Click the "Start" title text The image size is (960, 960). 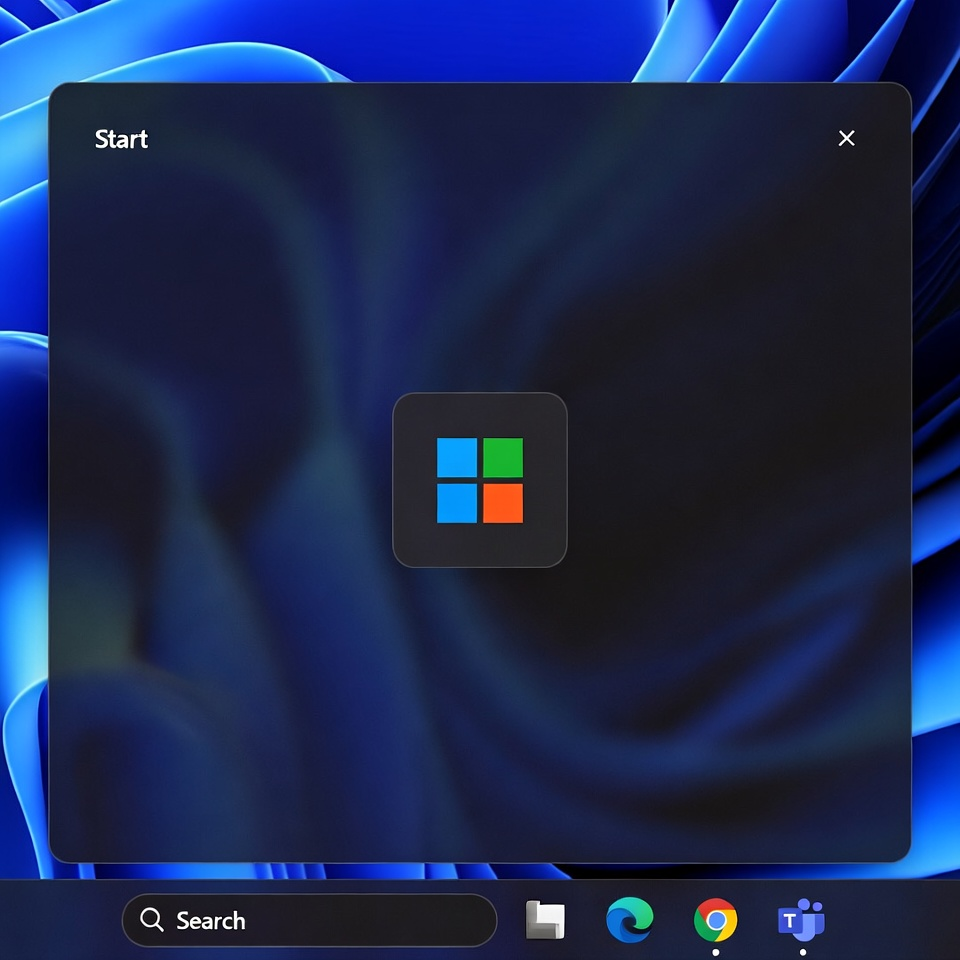(x=121, y=139)
